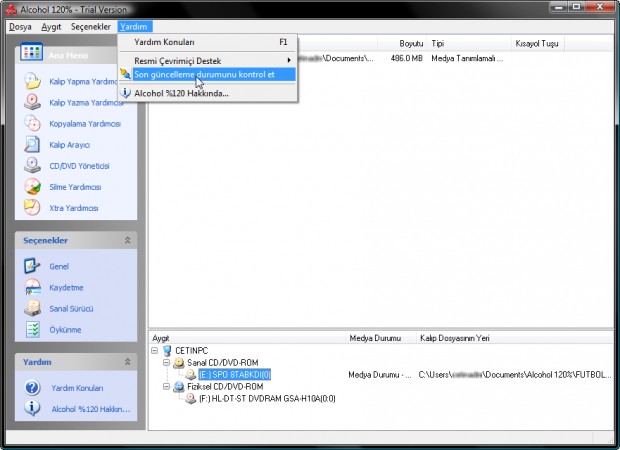Screen dimensions: 620x450
Task: Click Medya Tanımlamalı type cell
Action: point(467,58)
